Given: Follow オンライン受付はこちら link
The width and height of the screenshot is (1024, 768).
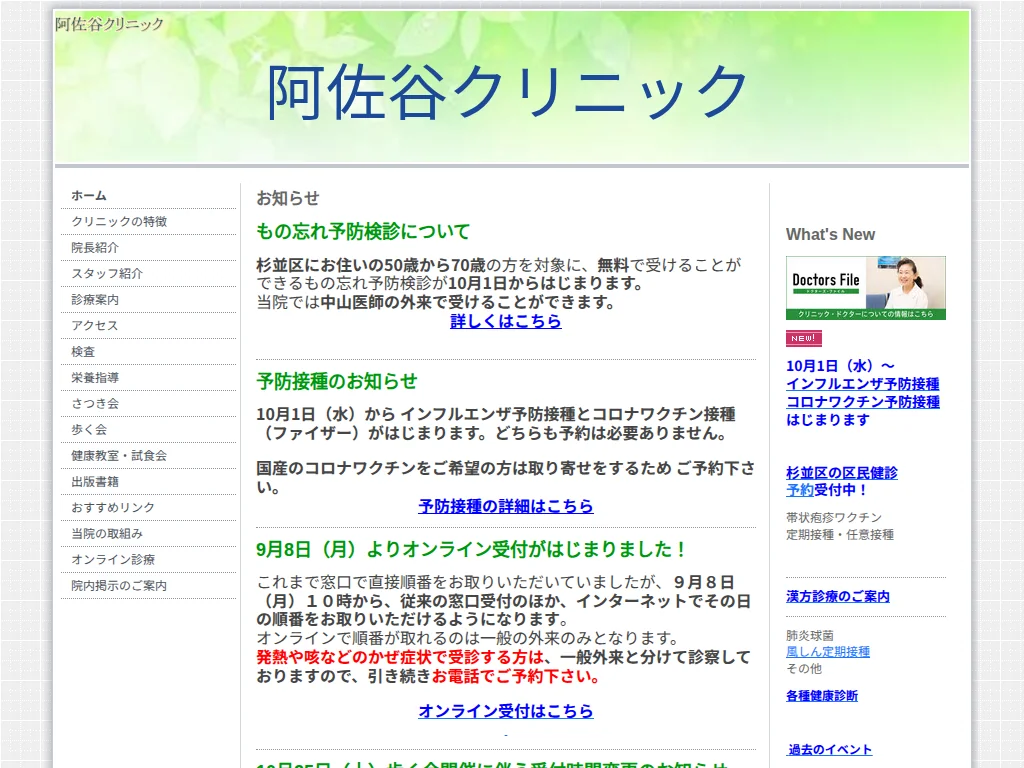Looking at the screenshot, I should tap(505, 711).
